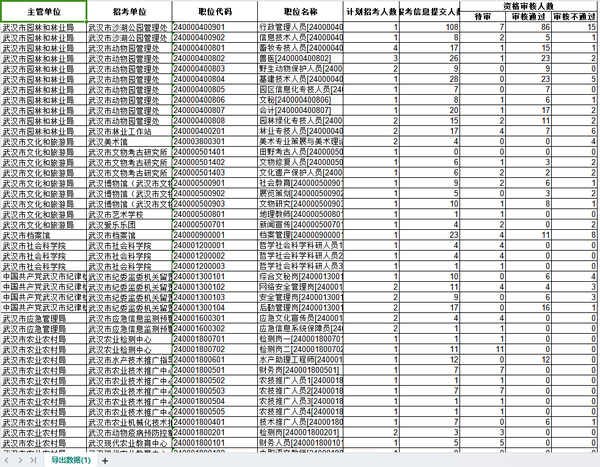This screenshot has height=467, width=600.
Task: Select the 武汉市艺术学校 cell
Action: click(x=129, y=214)
